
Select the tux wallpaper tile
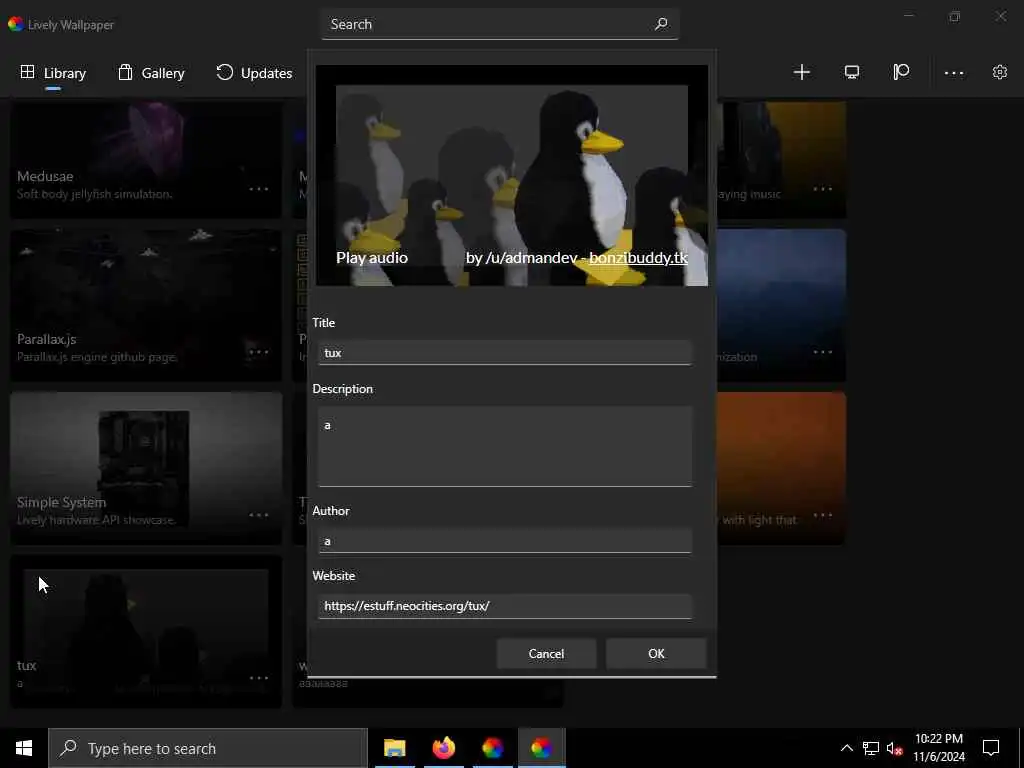tap(146, 632)
